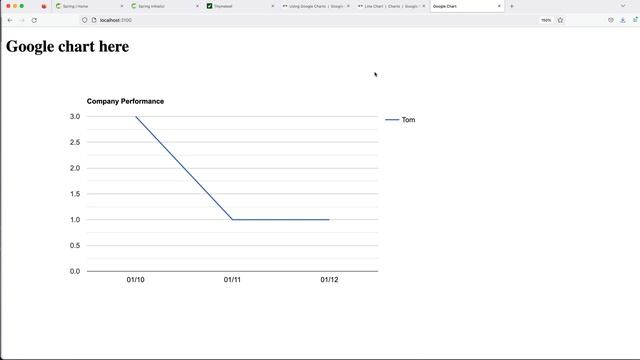Screen dimensions: 640x360
Task: Click the 2.5 y-axis label
Action: click(x=75, y=142)
